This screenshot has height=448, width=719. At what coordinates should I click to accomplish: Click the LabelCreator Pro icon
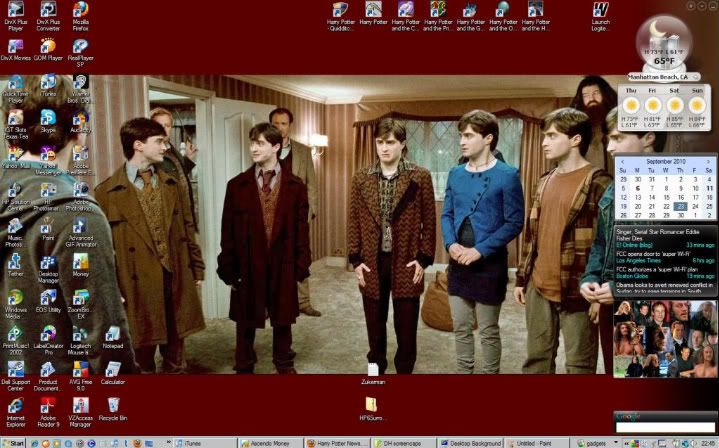(x=48, y=341)
